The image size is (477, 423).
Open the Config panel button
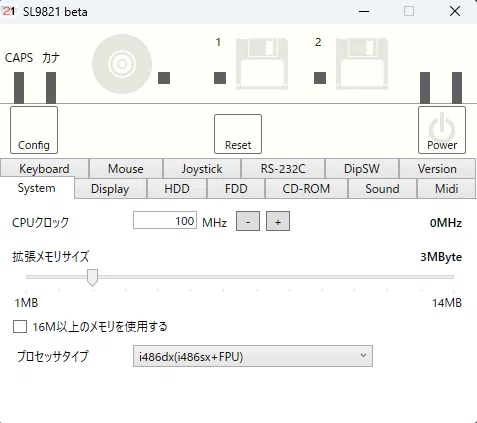34,130
